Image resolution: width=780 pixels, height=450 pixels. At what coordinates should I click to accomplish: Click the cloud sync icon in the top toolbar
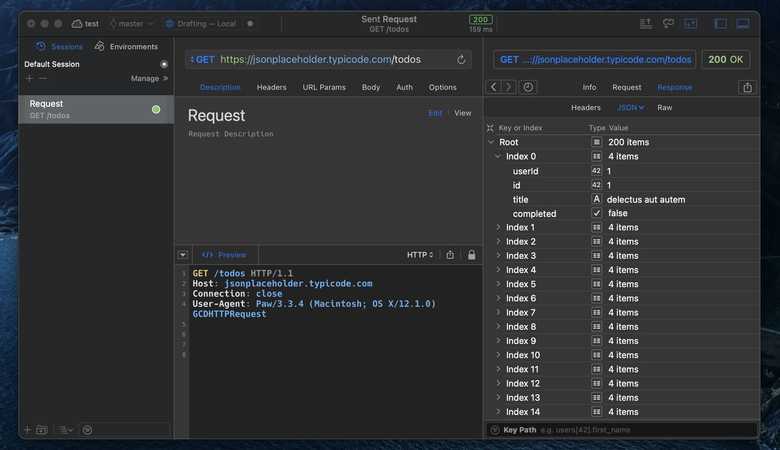(x=668, y=23)
